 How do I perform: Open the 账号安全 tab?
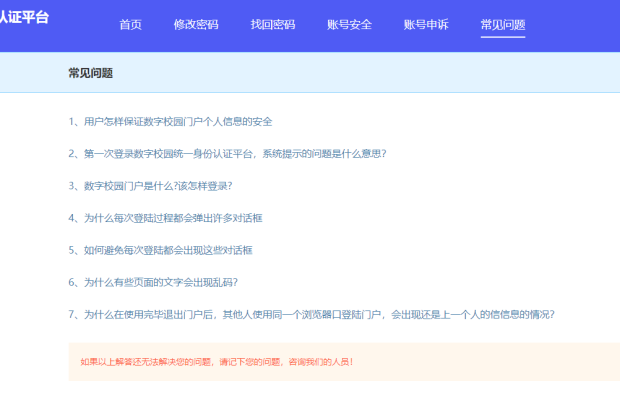(349, 24)
